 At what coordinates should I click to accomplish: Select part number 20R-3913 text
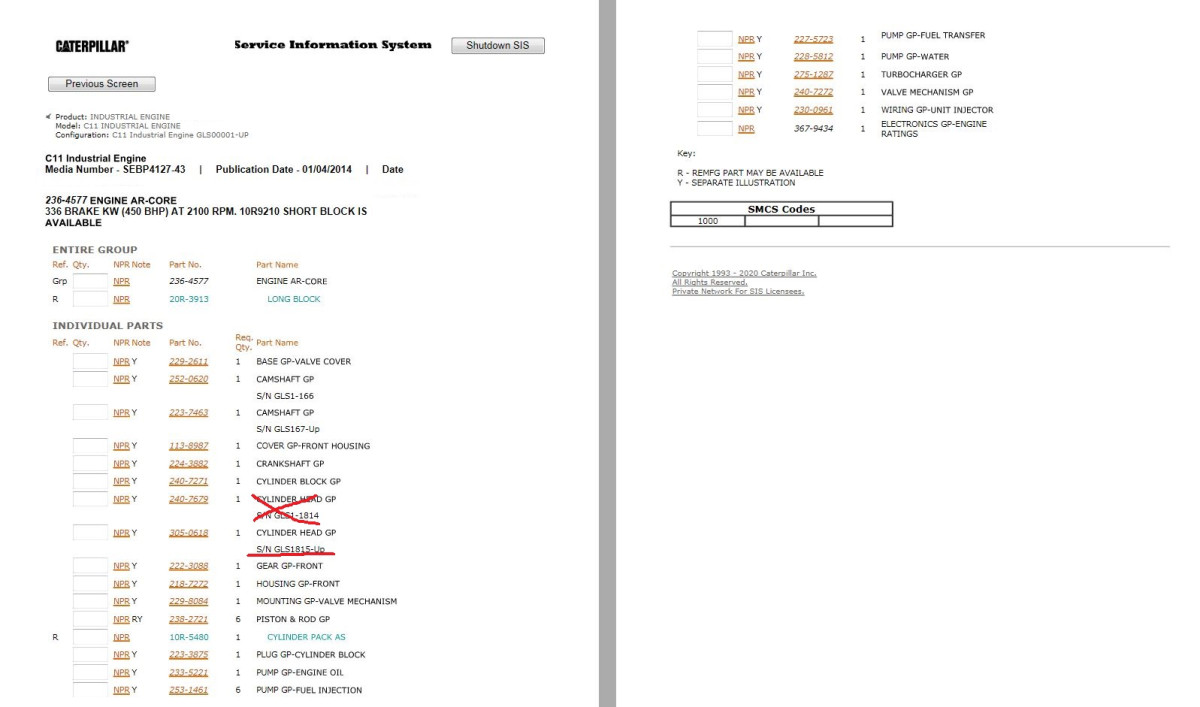click(189, 299)
